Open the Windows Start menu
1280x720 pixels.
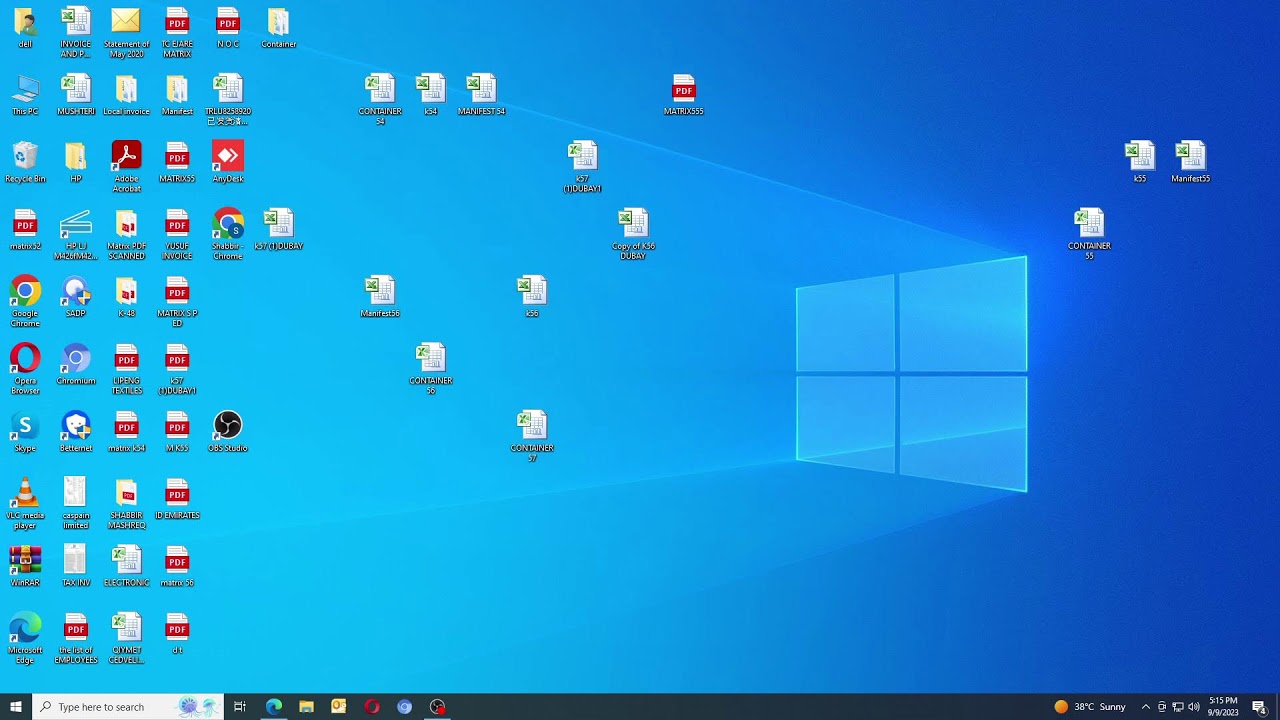(x=16, y=707)
